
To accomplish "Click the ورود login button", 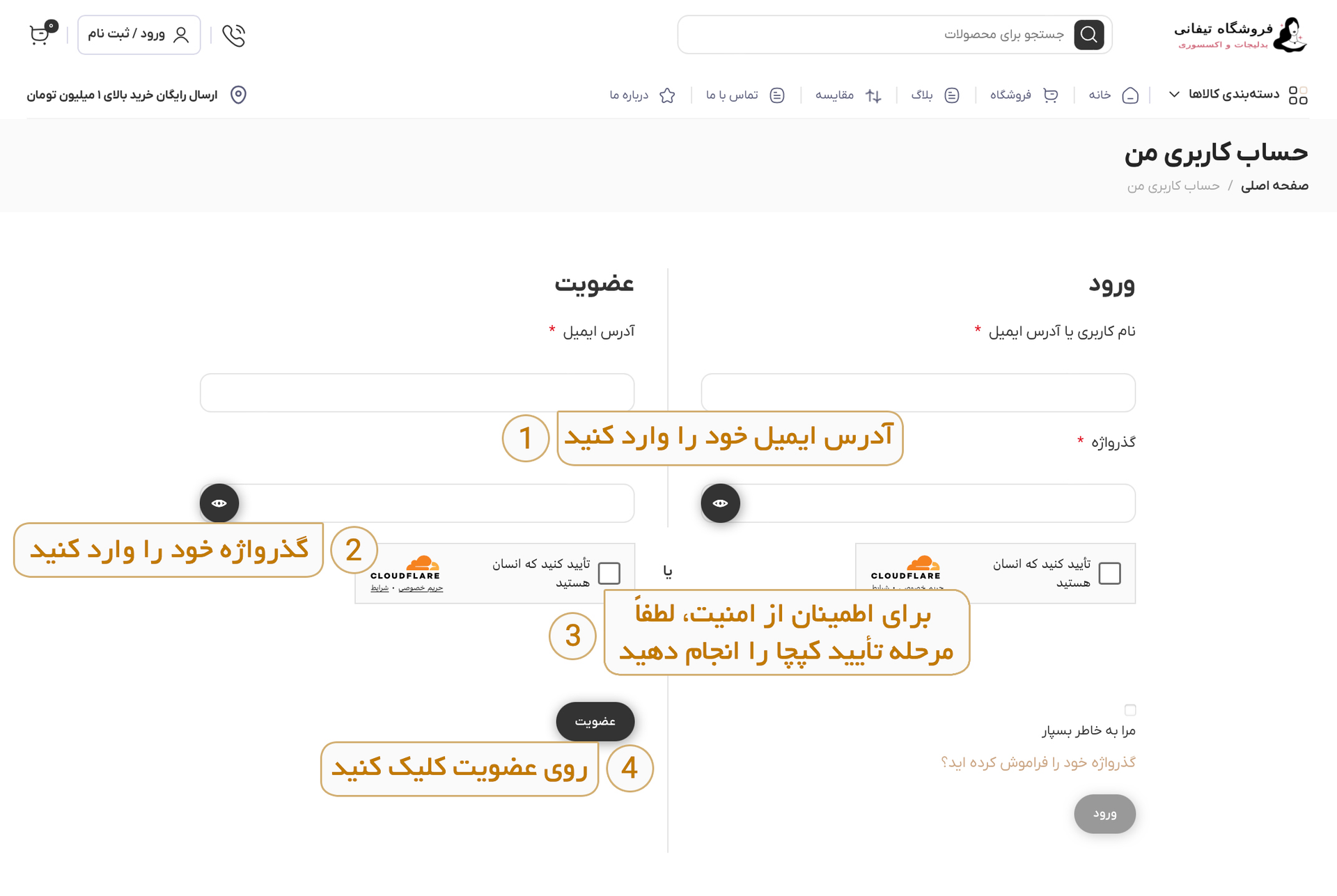I will (x=1104, y=814).
